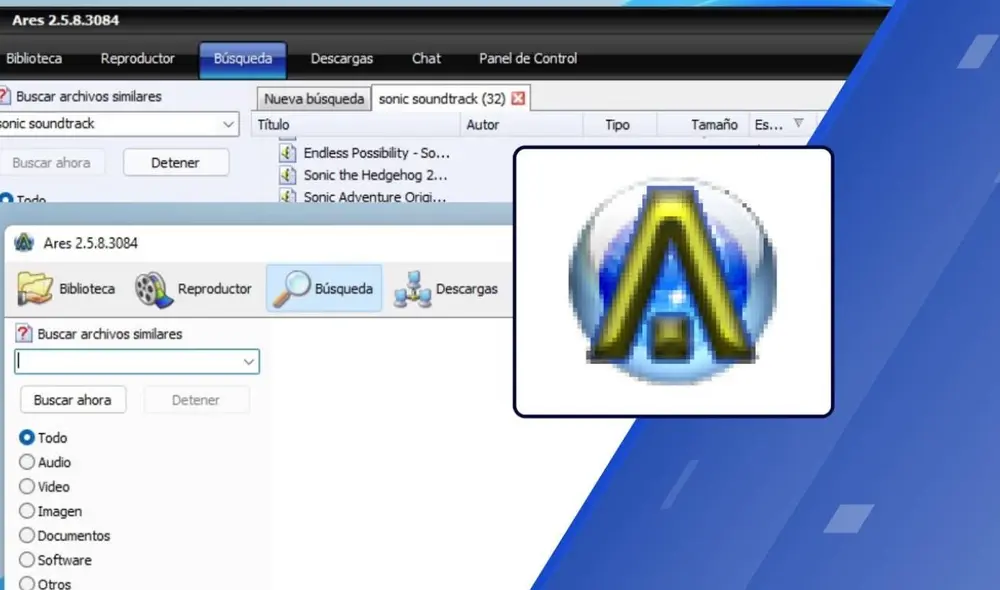
Task: Click sort arrow on the Es... column
Action: point(798,124)
